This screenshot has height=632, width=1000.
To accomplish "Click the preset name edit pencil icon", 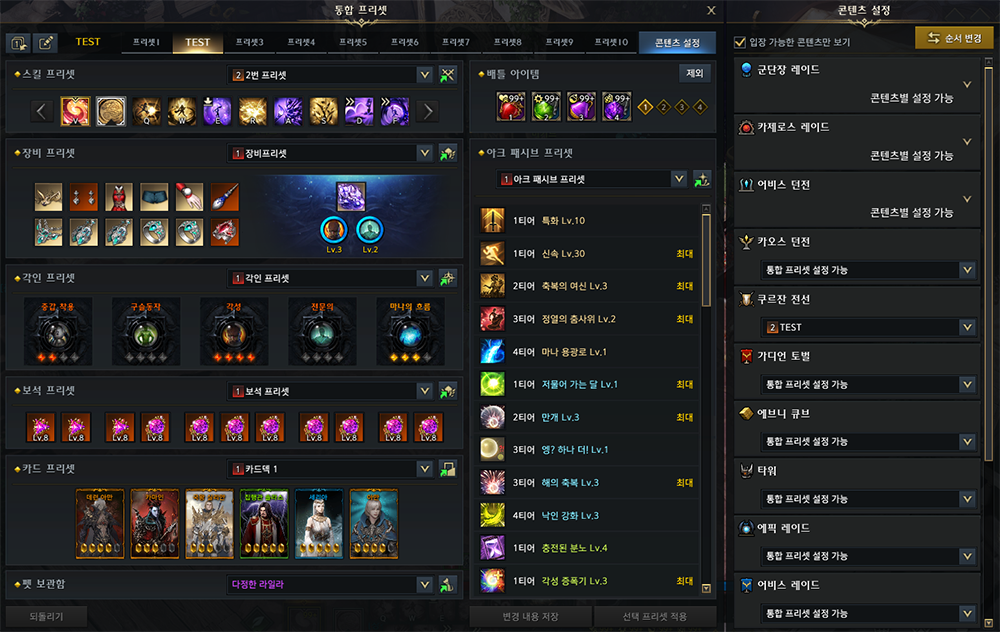I will pos(45,43).
